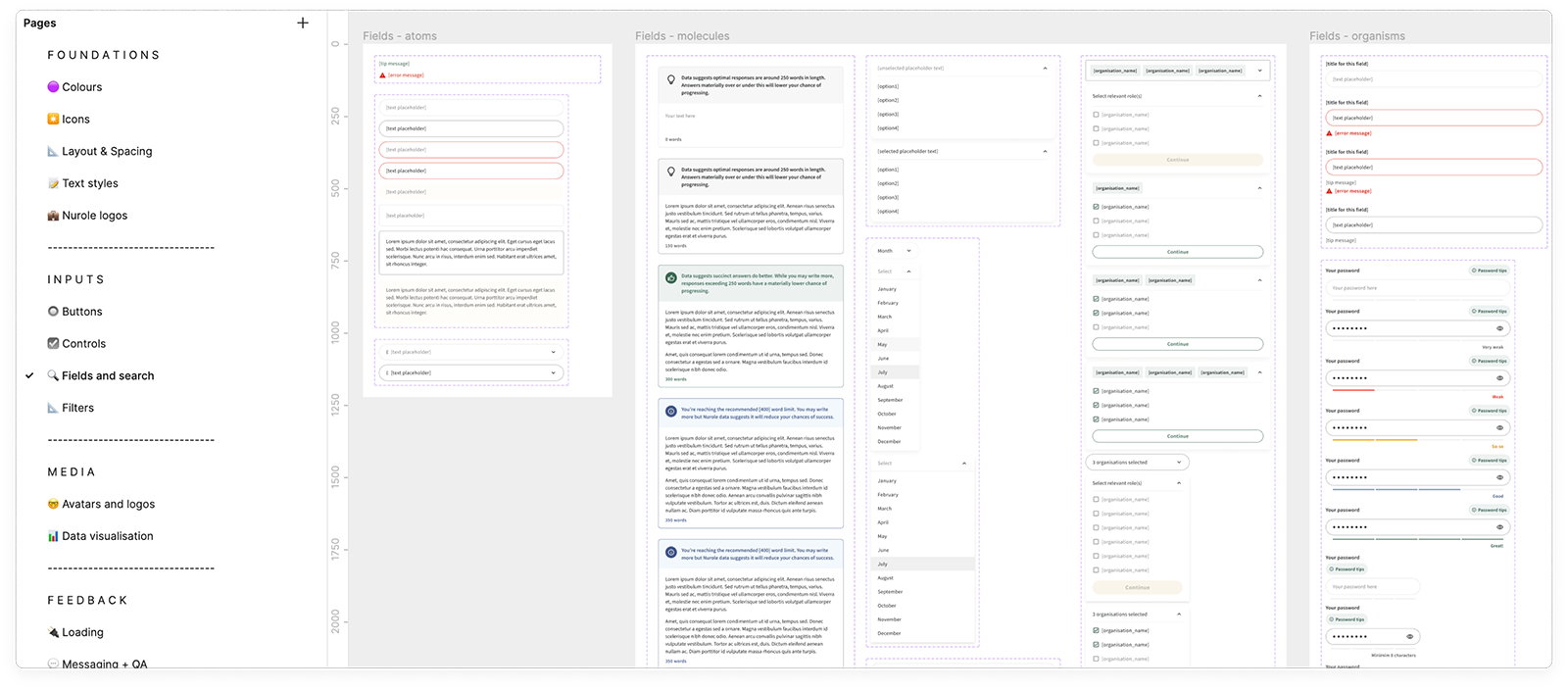The image size is (1568, 690).
Task: Toggle eye icon in the 'Great!' password field
Action: tap(1499, 527)
